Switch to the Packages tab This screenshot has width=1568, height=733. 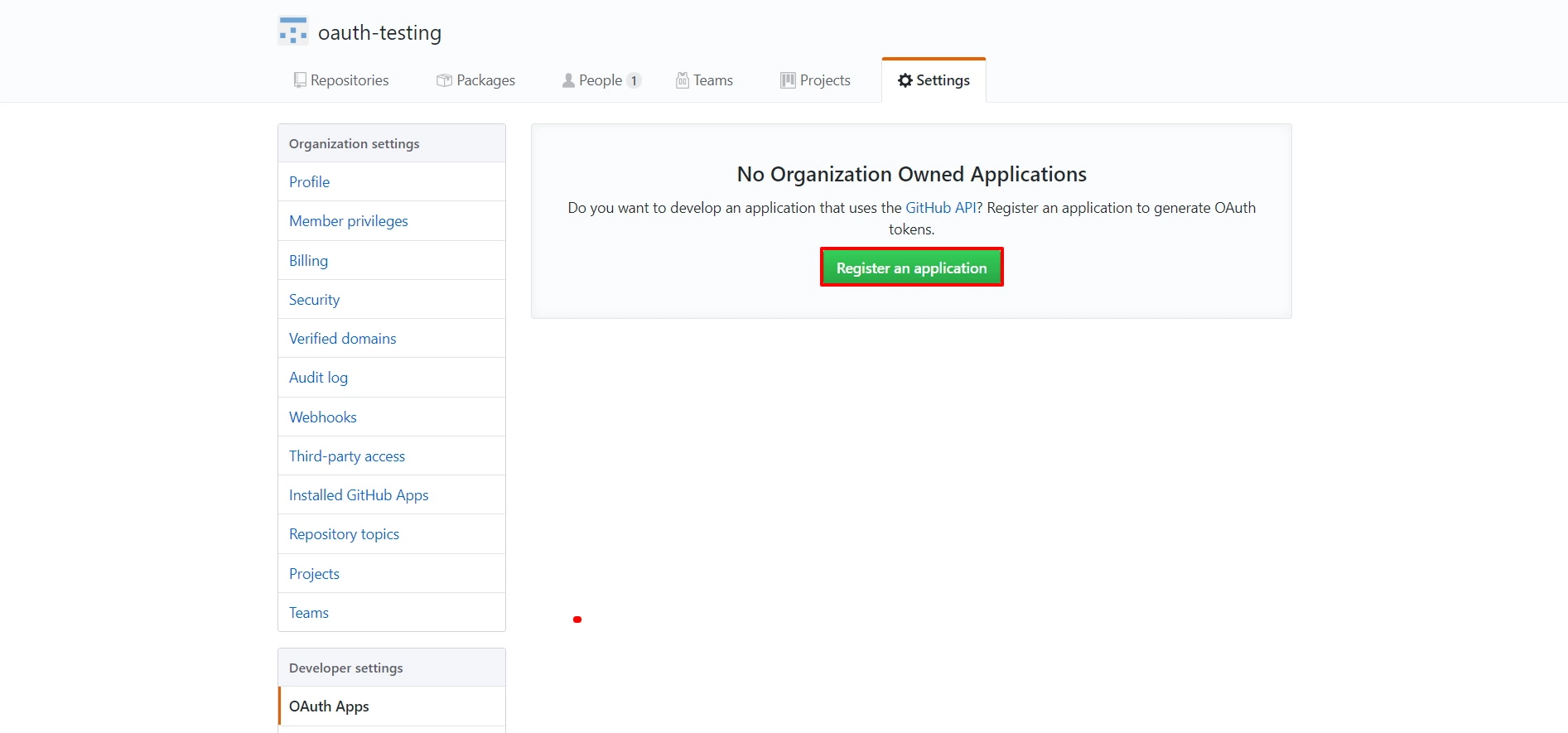(475, 80)
